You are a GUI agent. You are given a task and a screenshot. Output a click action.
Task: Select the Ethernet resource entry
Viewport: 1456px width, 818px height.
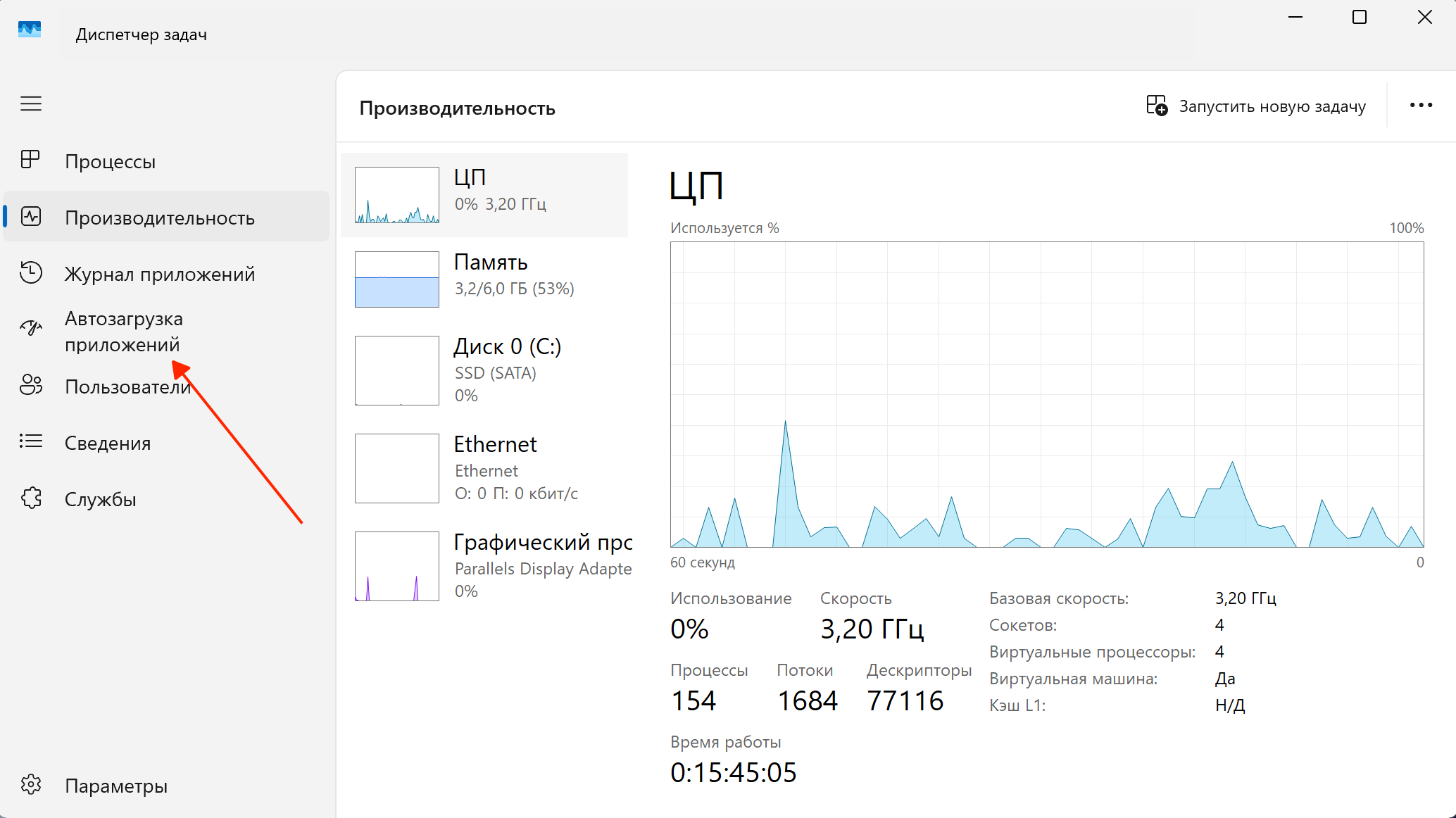point(484,468)
